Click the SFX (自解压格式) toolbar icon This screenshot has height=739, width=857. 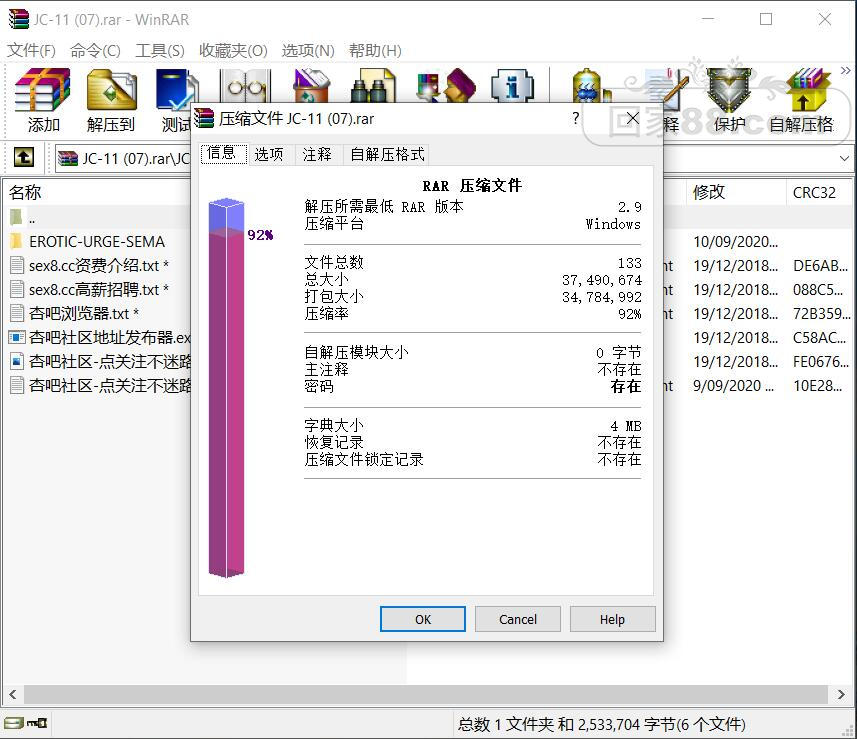click(x=801, y=100)
